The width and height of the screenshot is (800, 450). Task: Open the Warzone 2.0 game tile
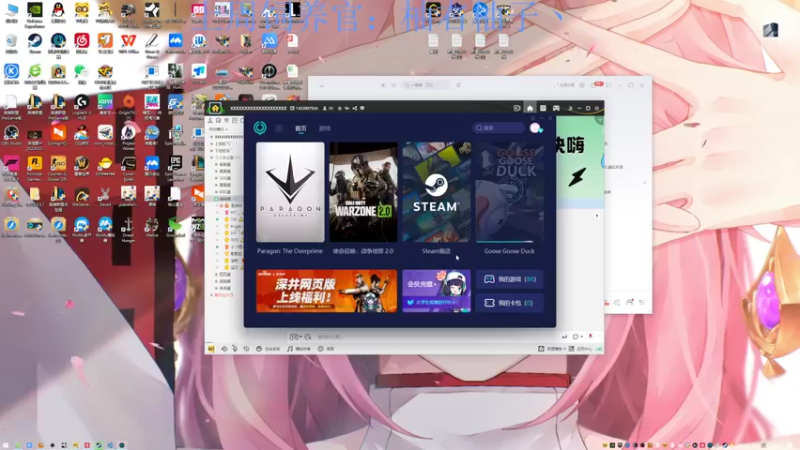(x=363, y=192)
